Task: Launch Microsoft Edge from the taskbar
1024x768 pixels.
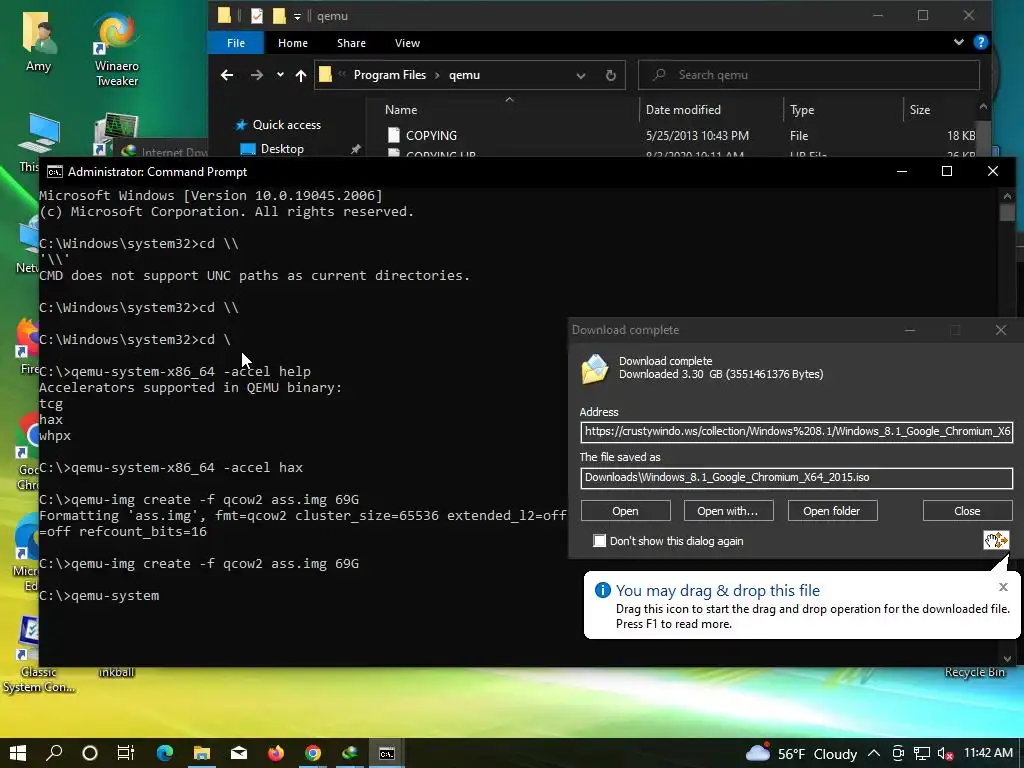Action: 165,753
